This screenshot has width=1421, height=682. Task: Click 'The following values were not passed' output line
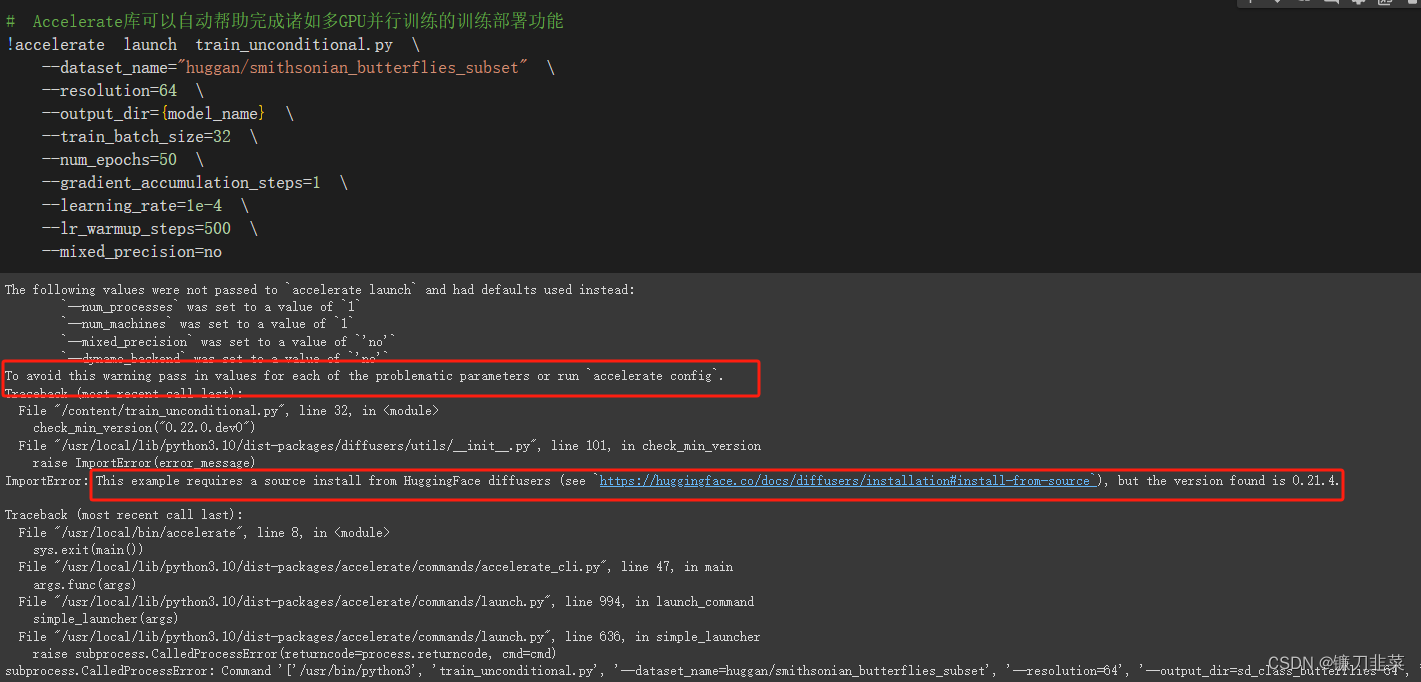point(320,290)
